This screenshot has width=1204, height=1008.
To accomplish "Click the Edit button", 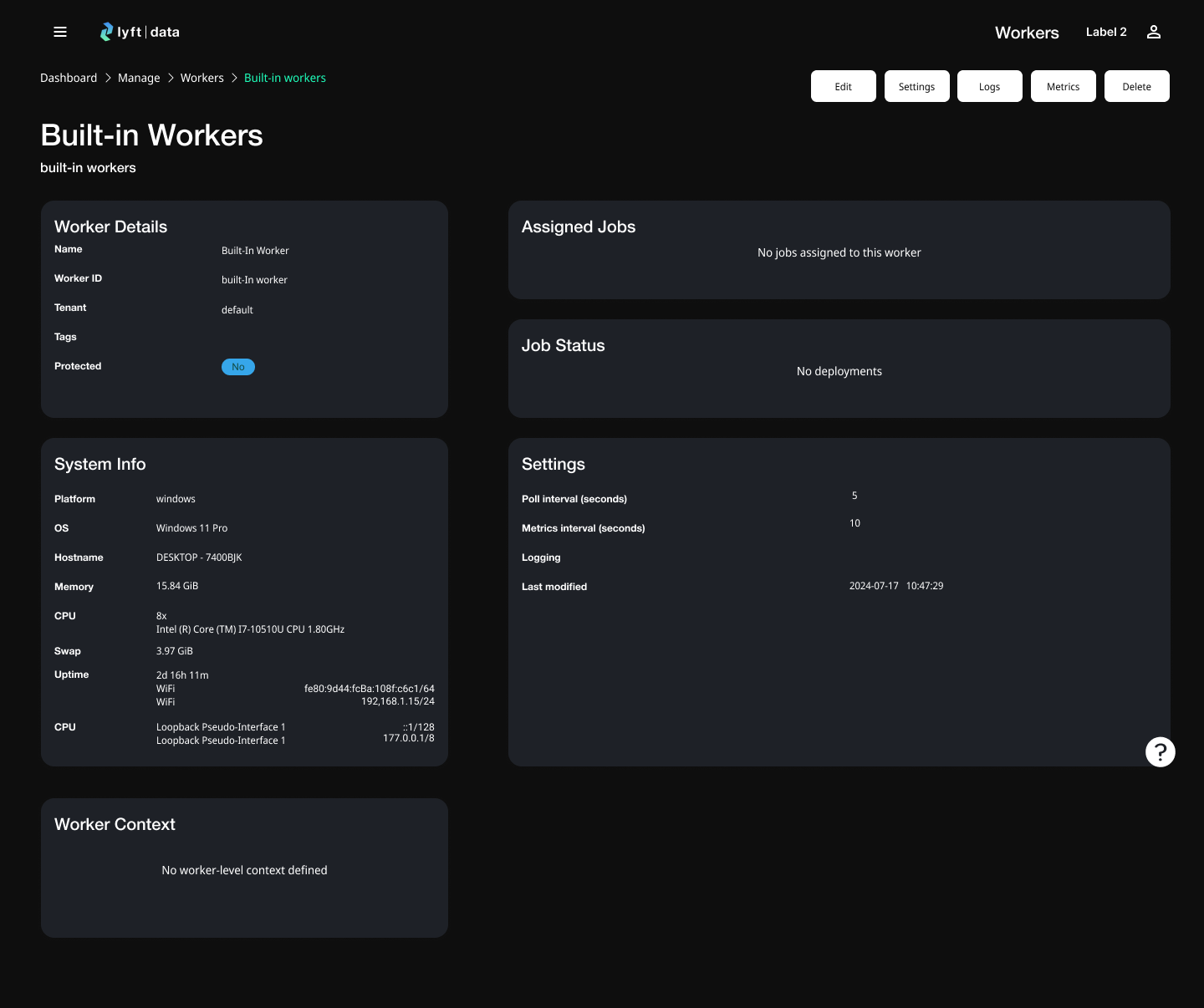I will (x=843, y=86).
